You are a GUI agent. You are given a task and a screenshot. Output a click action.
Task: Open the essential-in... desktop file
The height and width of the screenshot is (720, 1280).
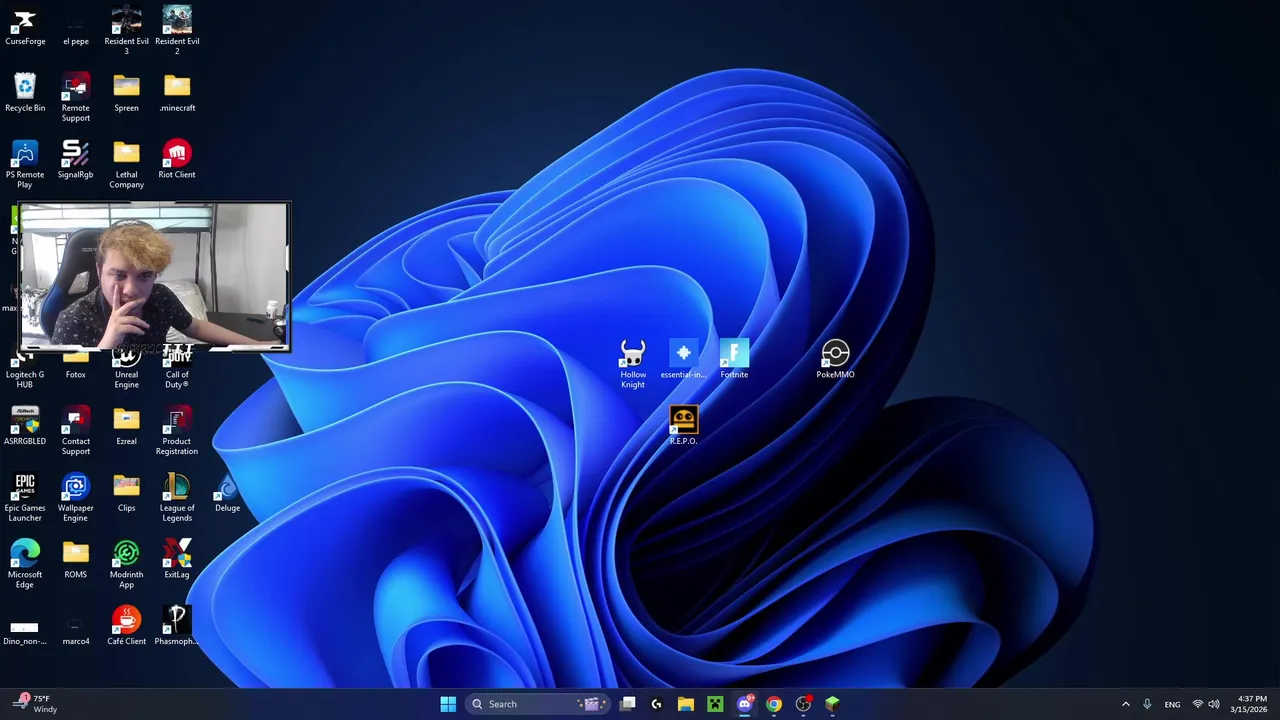(683, 360)
